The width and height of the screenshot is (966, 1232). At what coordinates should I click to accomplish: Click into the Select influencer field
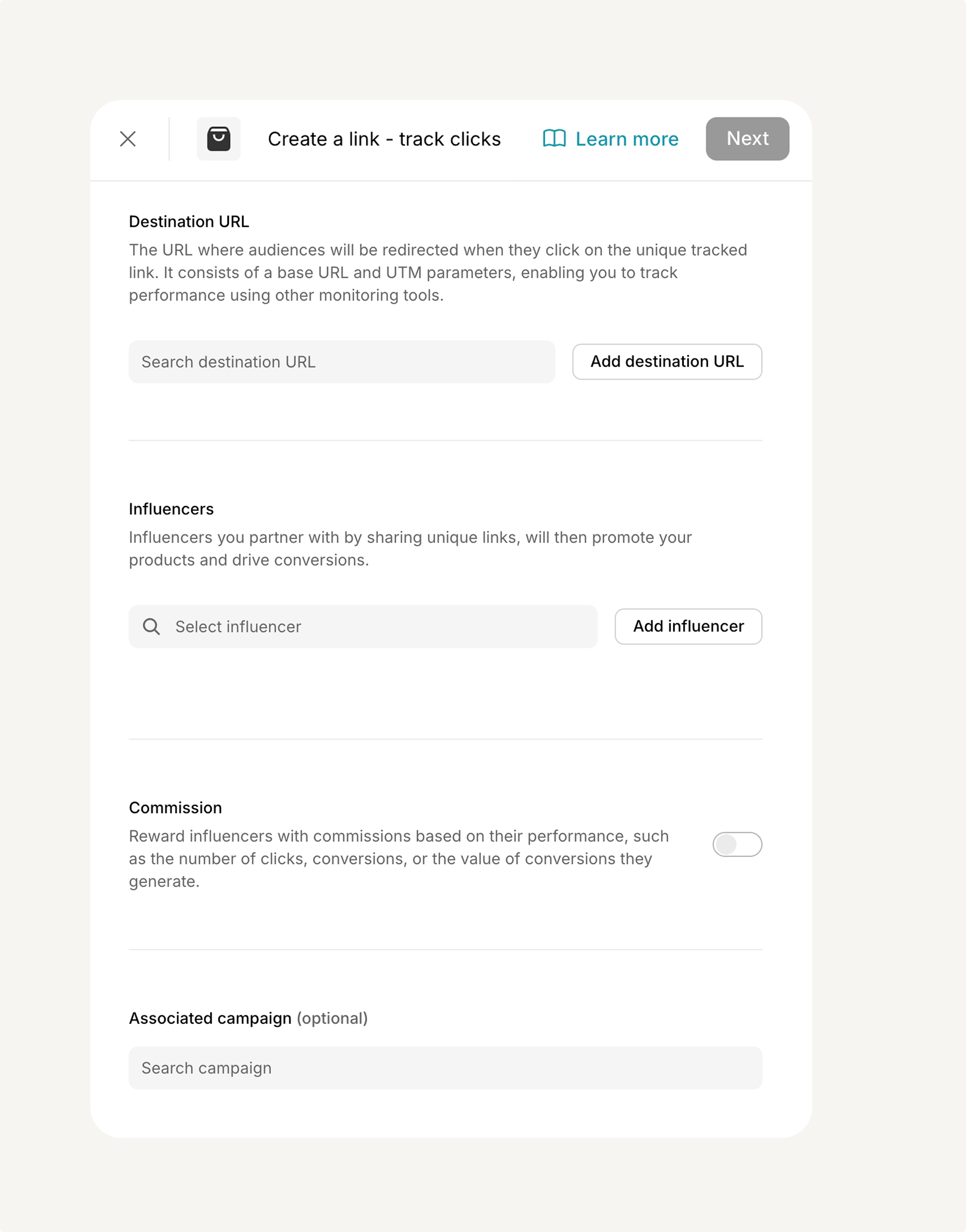pos(379,626)
